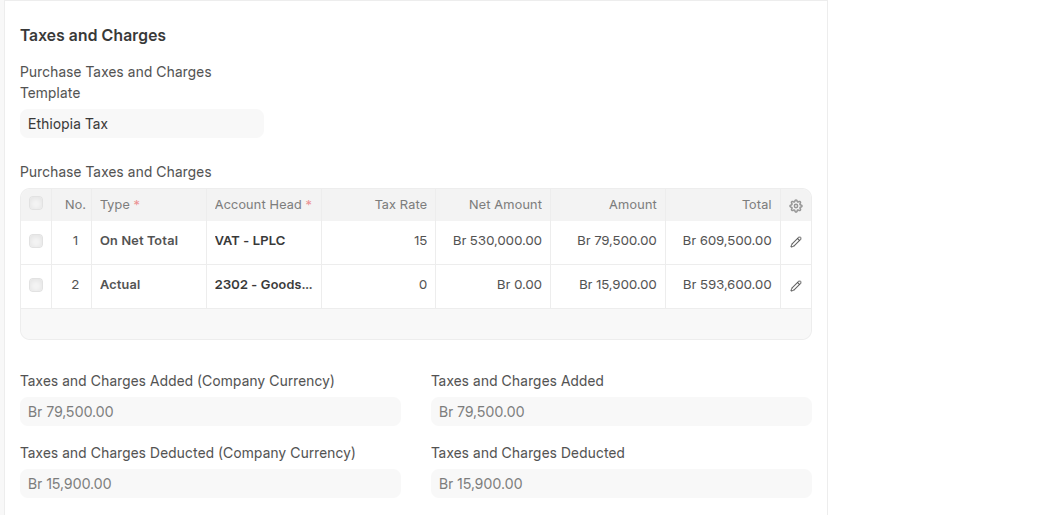
Task: Click the empty area below table rows
Action: (x=415, y=324)
